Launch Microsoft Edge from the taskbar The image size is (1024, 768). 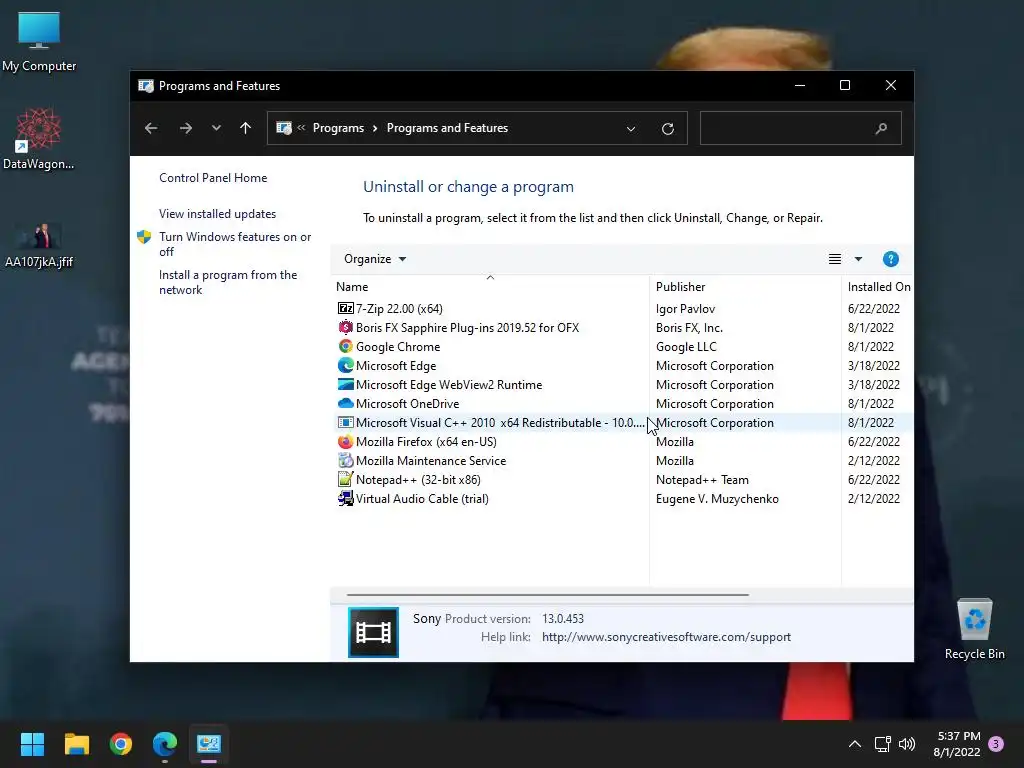[x=165, y=744]
